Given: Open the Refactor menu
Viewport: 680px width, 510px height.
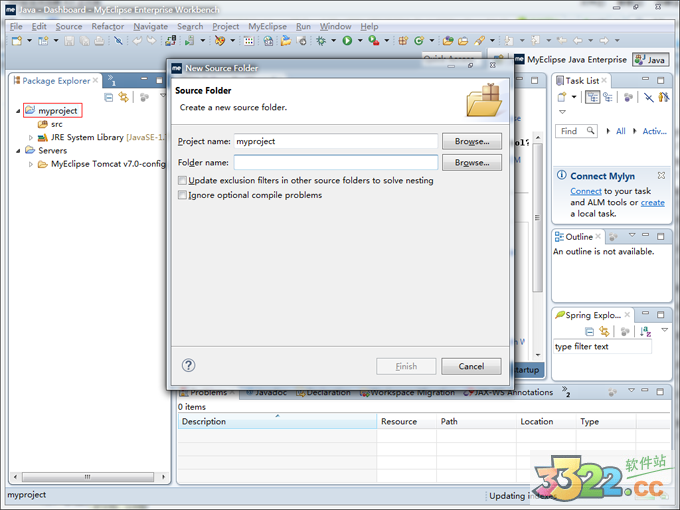Looking at the screenshot, I should point(108,26).
